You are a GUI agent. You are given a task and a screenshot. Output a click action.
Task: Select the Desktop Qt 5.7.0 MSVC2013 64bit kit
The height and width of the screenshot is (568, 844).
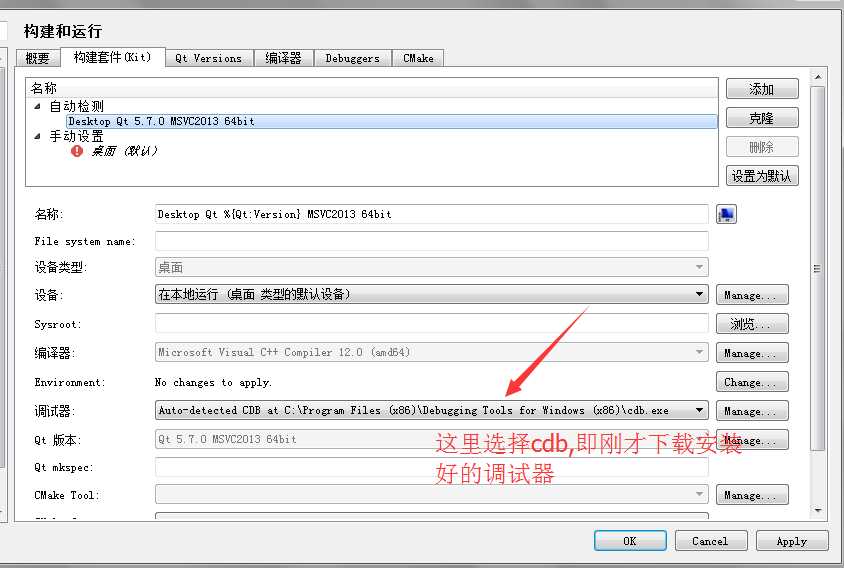392,122
